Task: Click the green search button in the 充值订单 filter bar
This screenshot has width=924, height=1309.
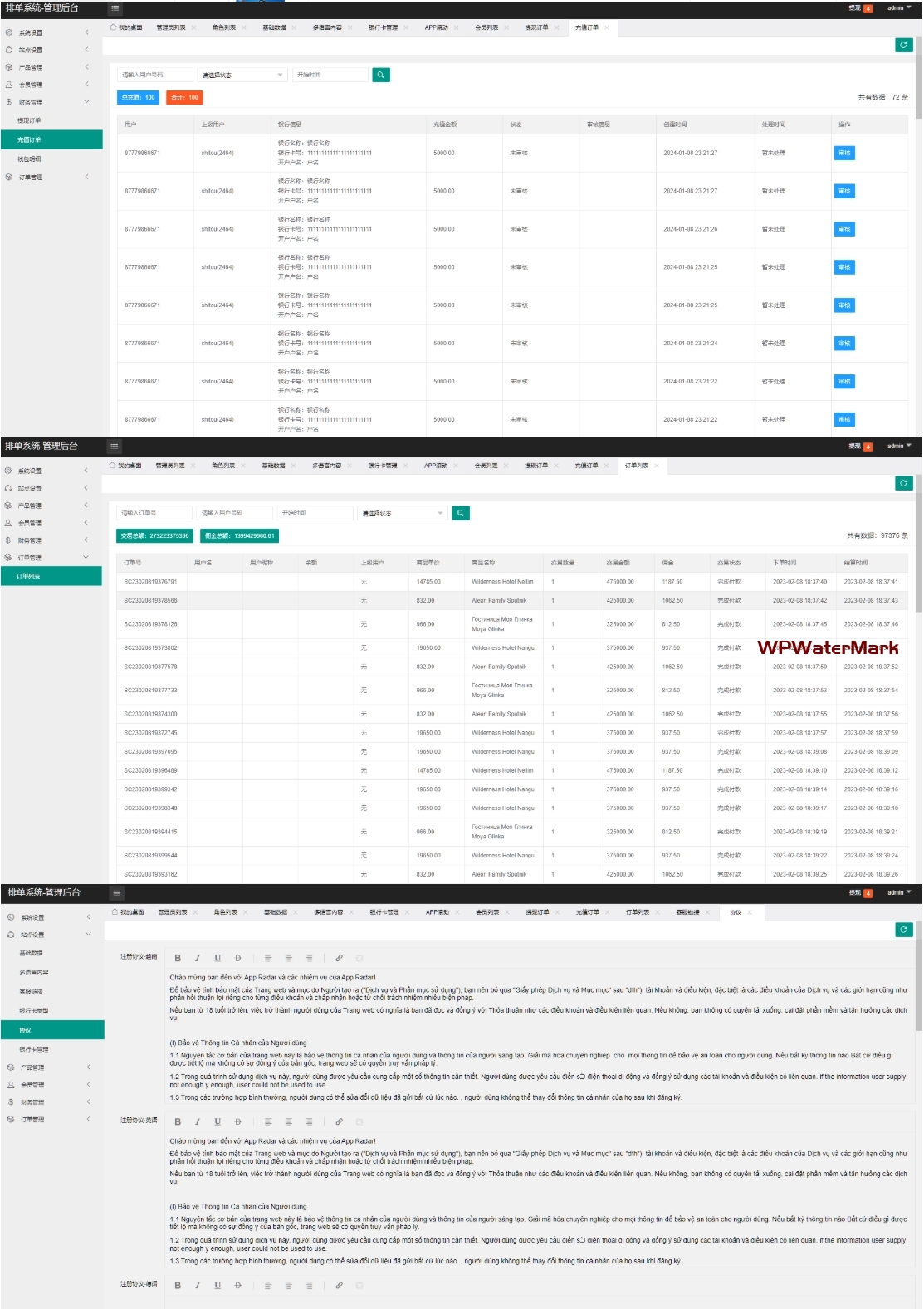Action: pyautogui.click(x=380, y=75)
